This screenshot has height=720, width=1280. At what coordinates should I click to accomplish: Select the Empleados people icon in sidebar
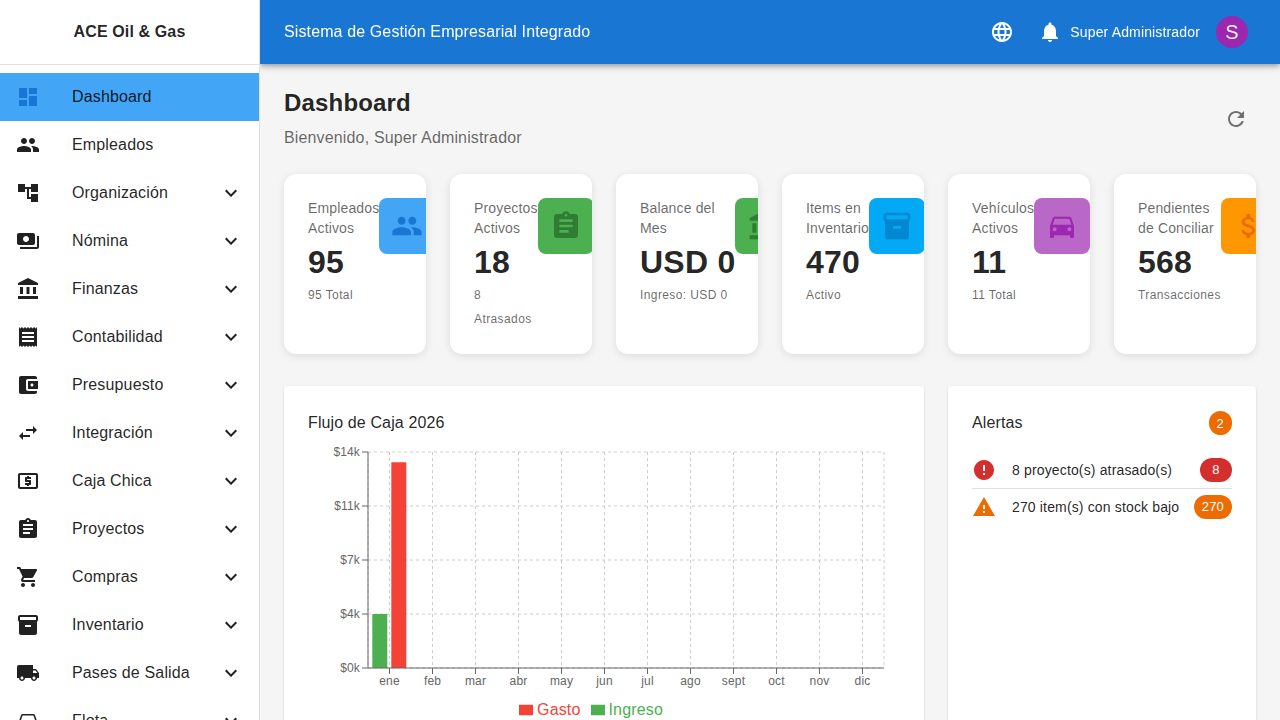[27, 145]
